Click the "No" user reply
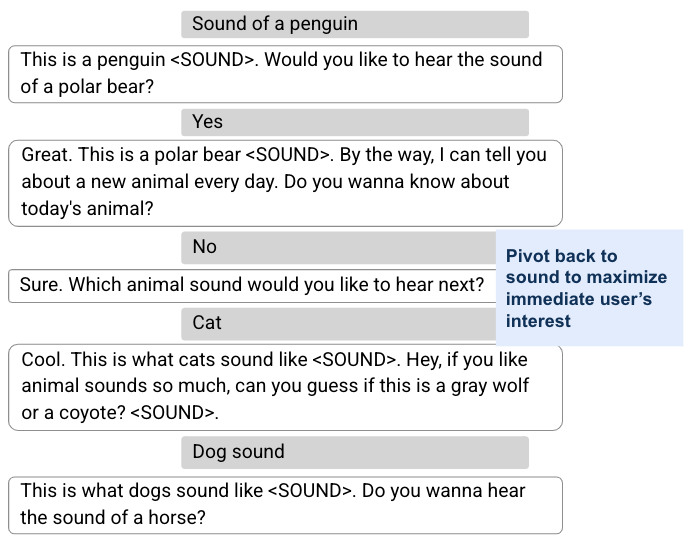The image size is (692, 541). click(338, 247)
